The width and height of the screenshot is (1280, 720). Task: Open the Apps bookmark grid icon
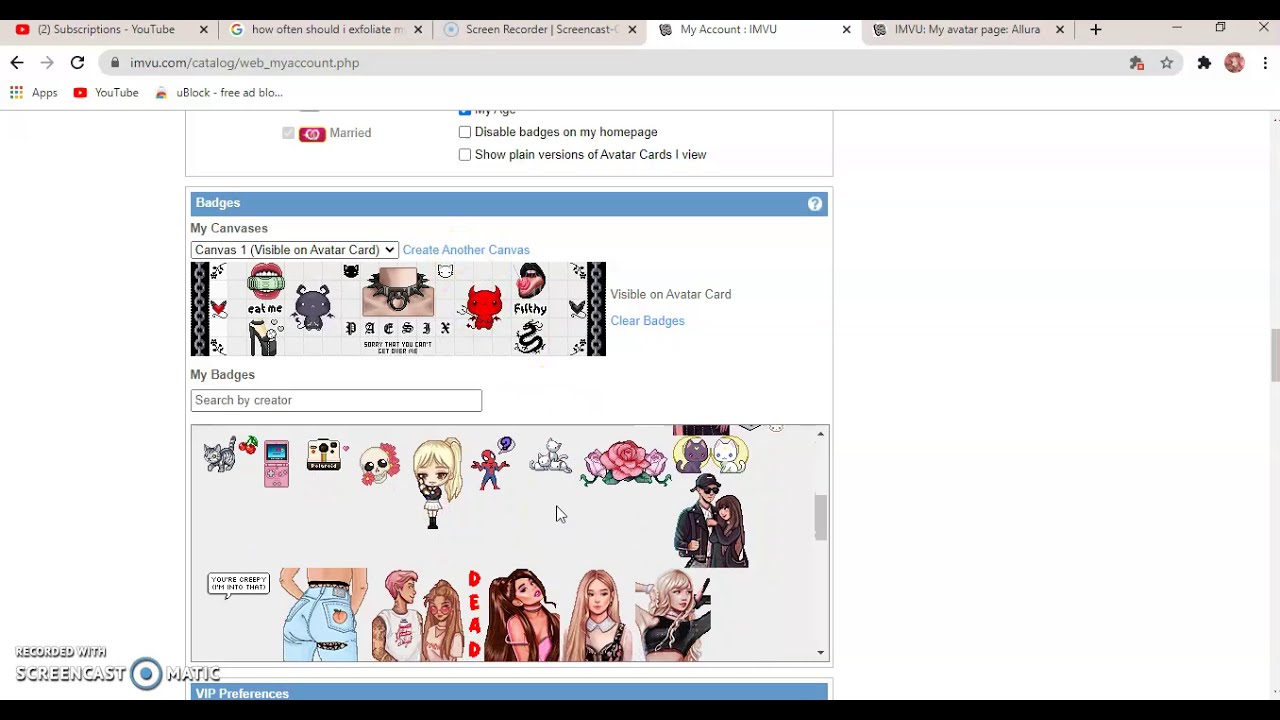tap(17, 92)
